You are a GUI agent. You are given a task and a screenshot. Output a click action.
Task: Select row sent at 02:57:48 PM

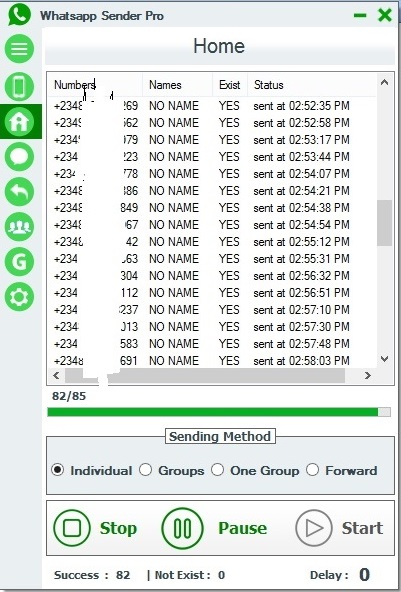[x=212, y=344]
